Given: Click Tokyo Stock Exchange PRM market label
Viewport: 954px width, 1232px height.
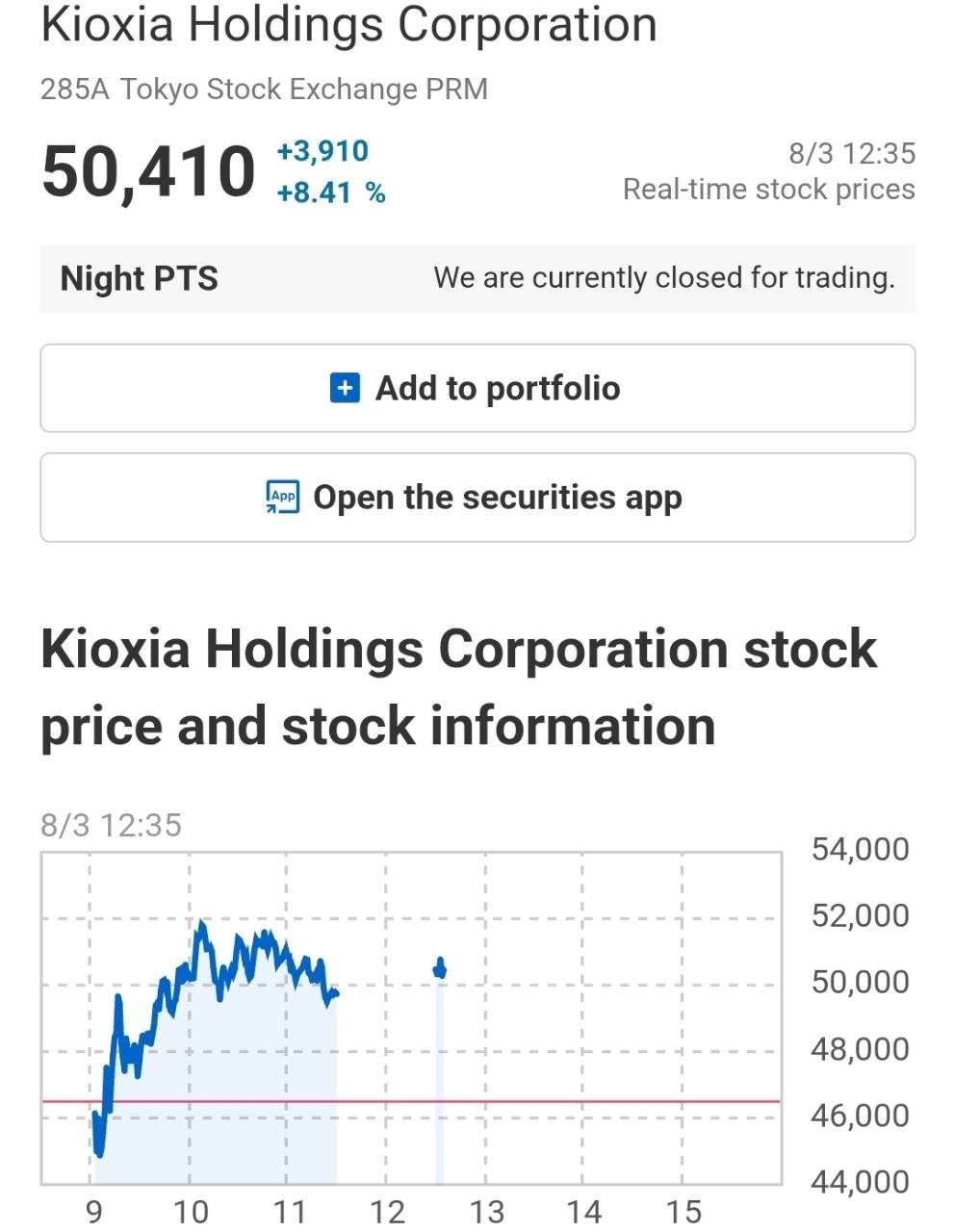Looking at the screenshot, I should coord(304,90).
